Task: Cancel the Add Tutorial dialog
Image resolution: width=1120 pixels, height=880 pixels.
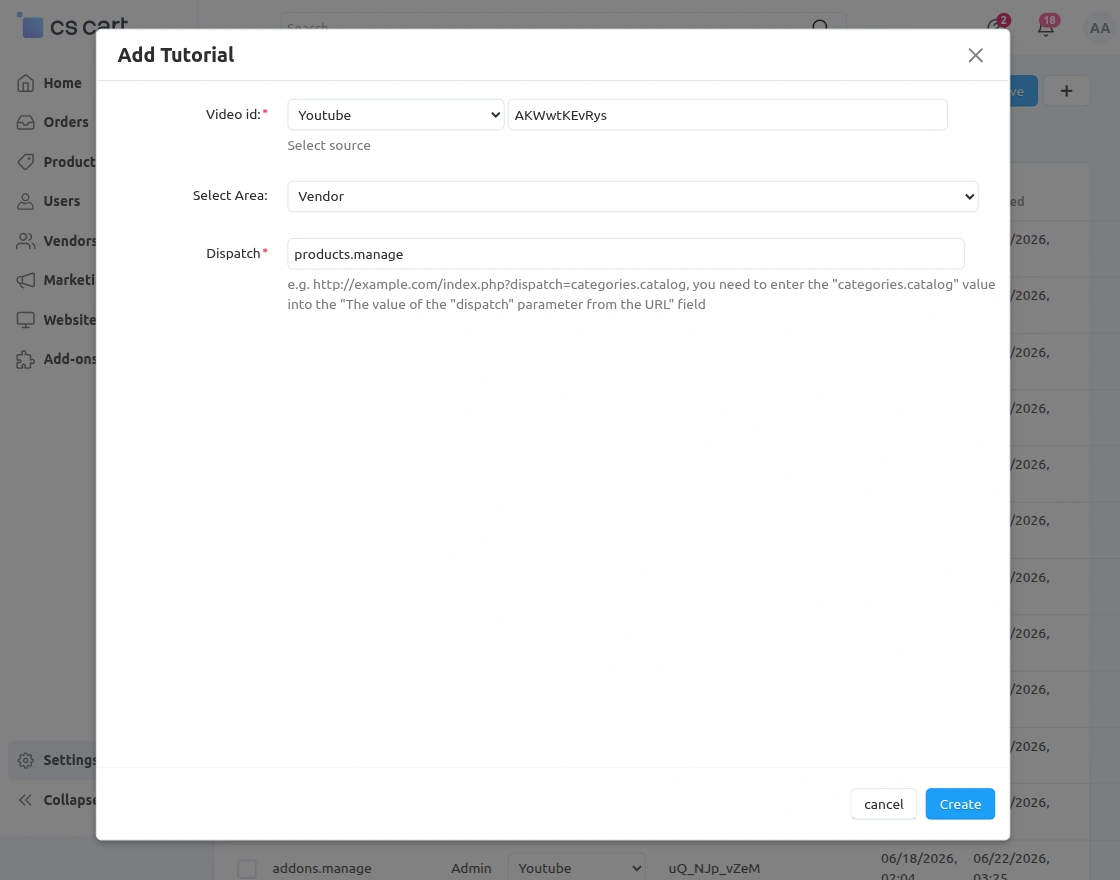Action: point(884,804)
